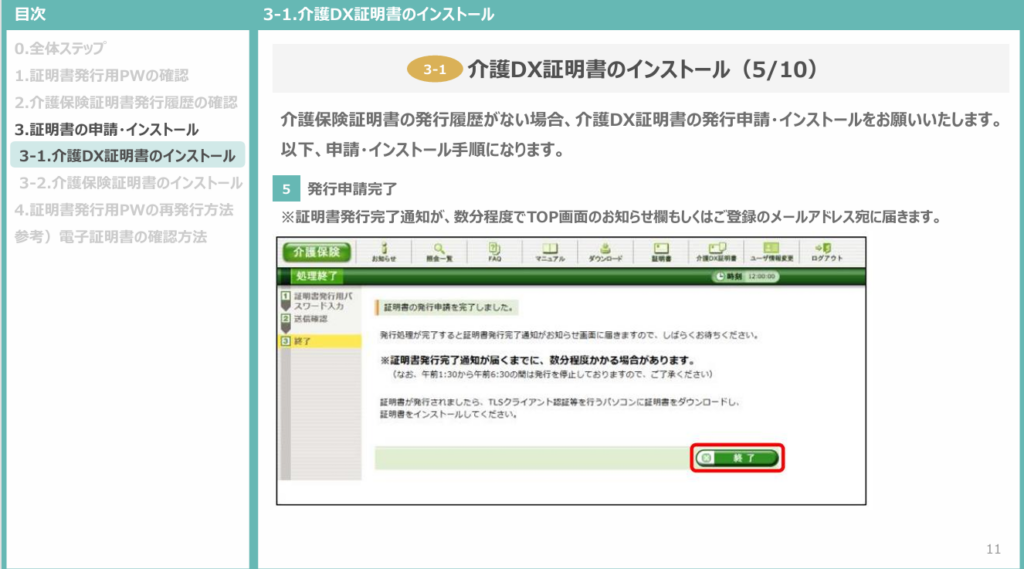Viewport: 1024px width, 569px height.
Task: Click the orange 3-1 badge in the slide title
Action: tap(434, 69)
